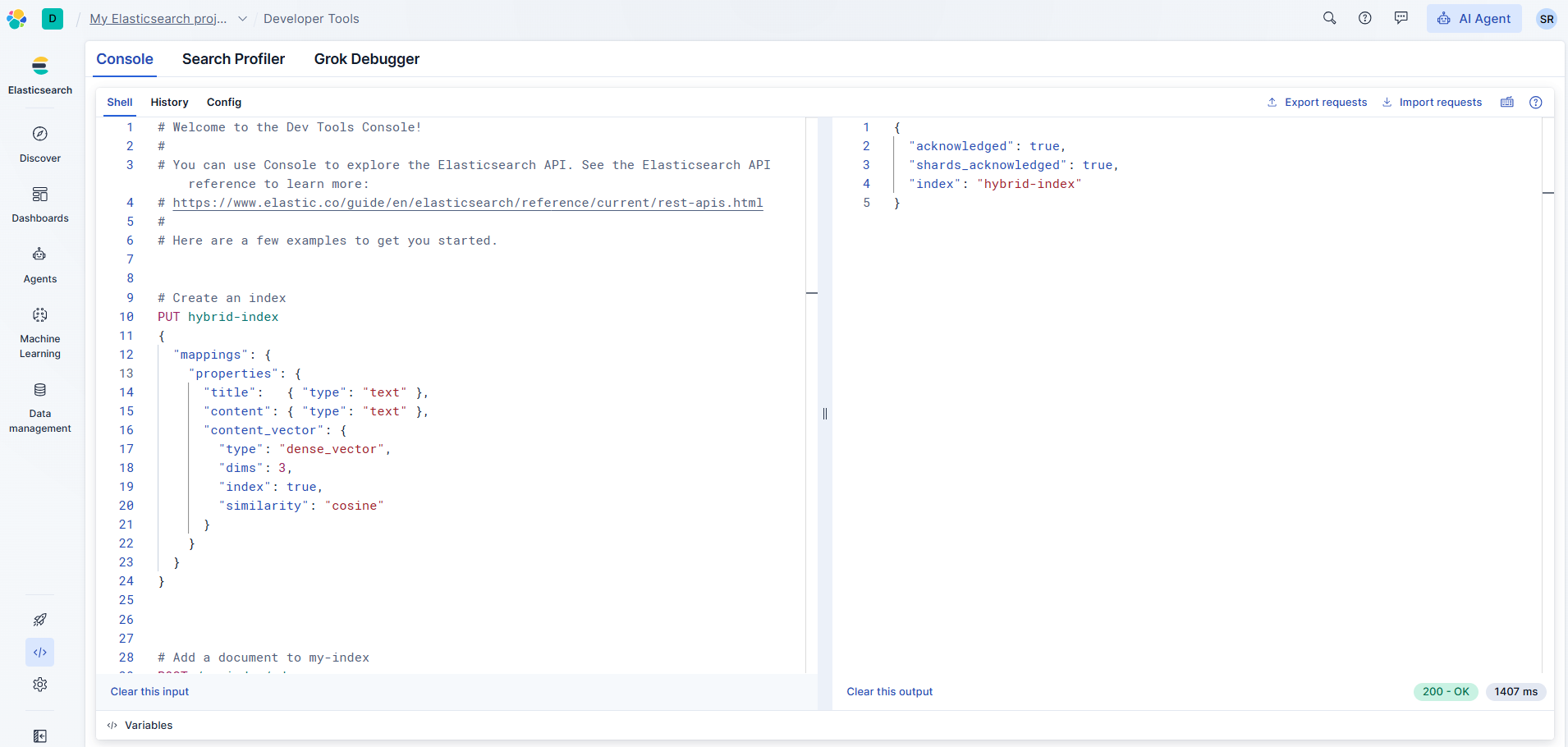The height and width of the screenshot is (747, 1568).
Task: Click the 1407 ms response time badge
Action: coord(1516,692)
